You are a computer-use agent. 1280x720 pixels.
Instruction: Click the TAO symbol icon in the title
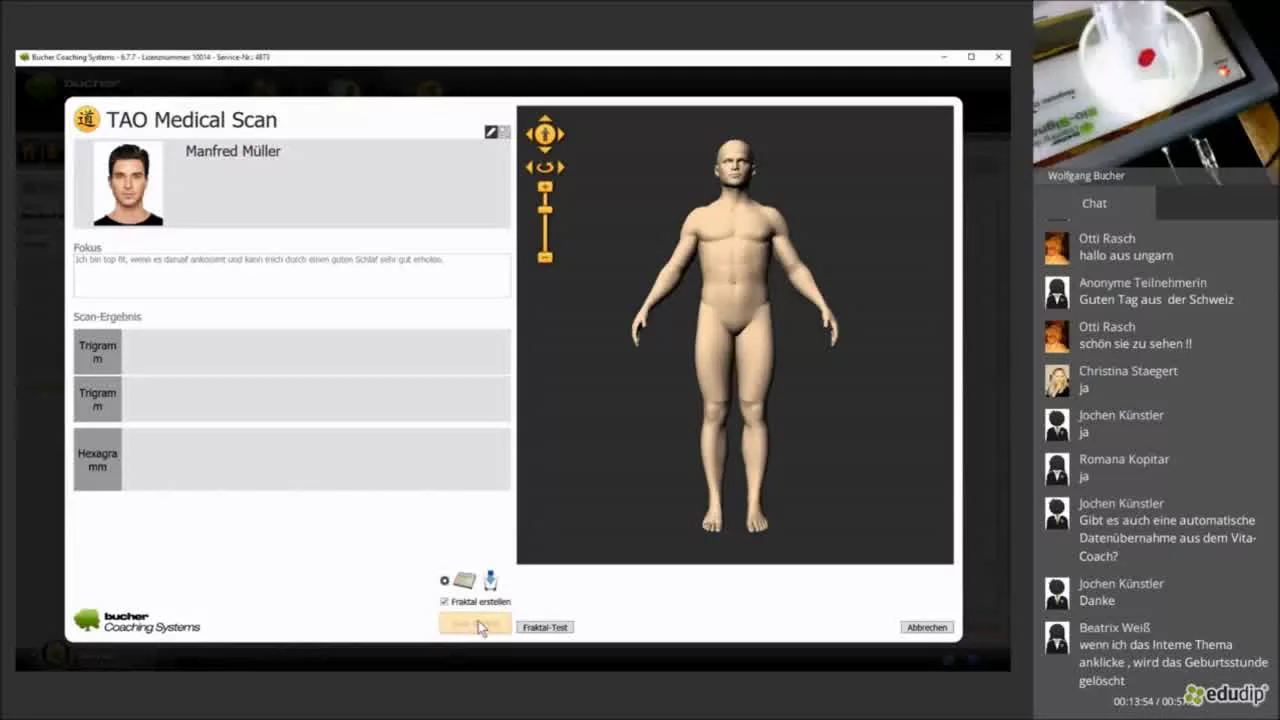point(87,119)
